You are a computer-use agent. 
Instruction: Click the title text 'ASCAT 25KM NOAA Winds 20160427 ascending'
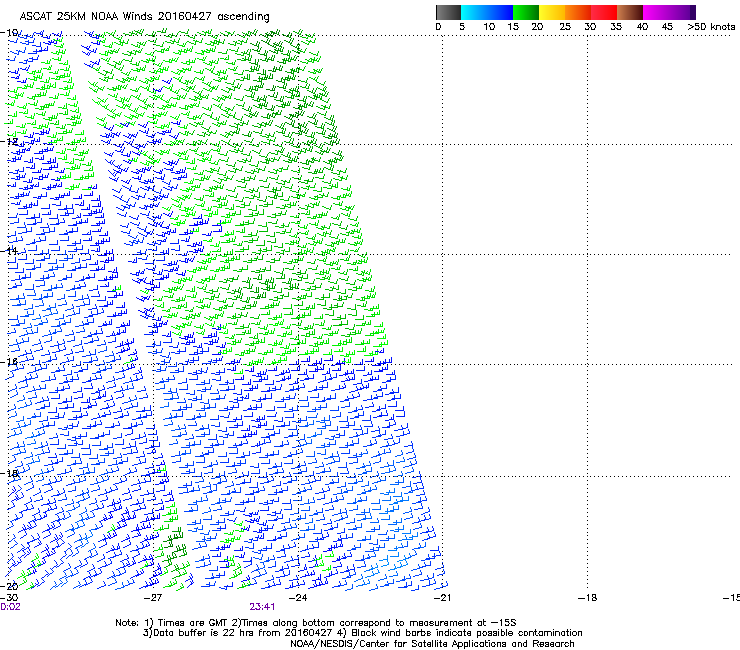(x=144, y=17)
